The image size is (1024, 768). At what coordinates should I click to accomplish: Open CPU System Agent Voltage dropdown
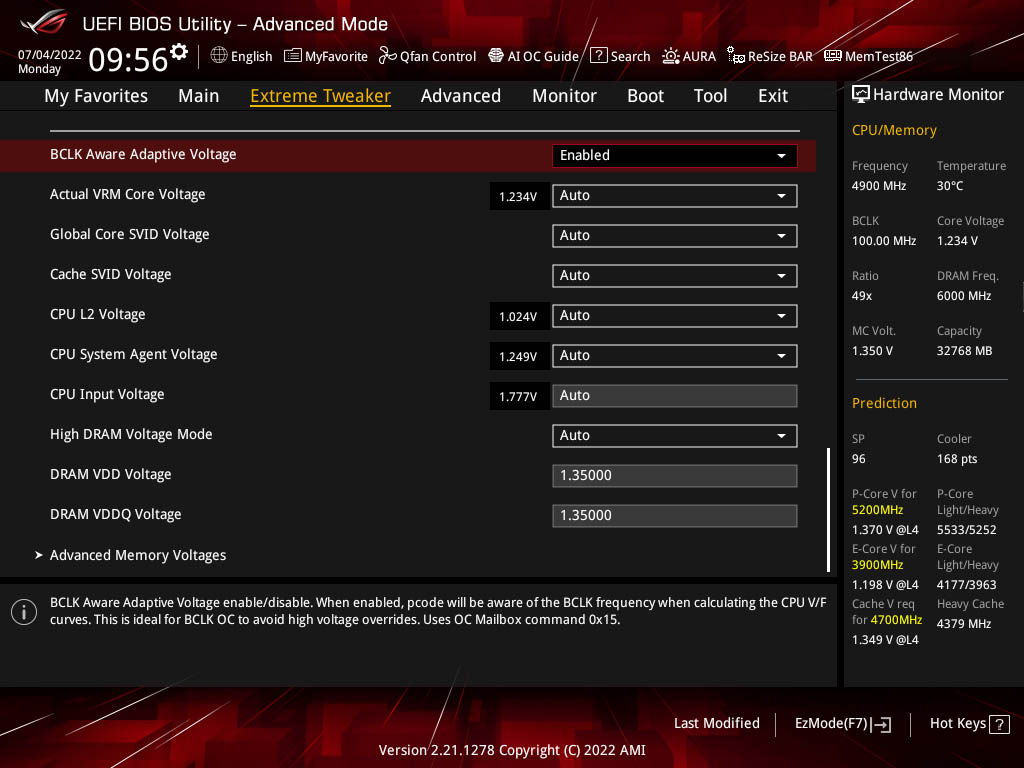675,356
